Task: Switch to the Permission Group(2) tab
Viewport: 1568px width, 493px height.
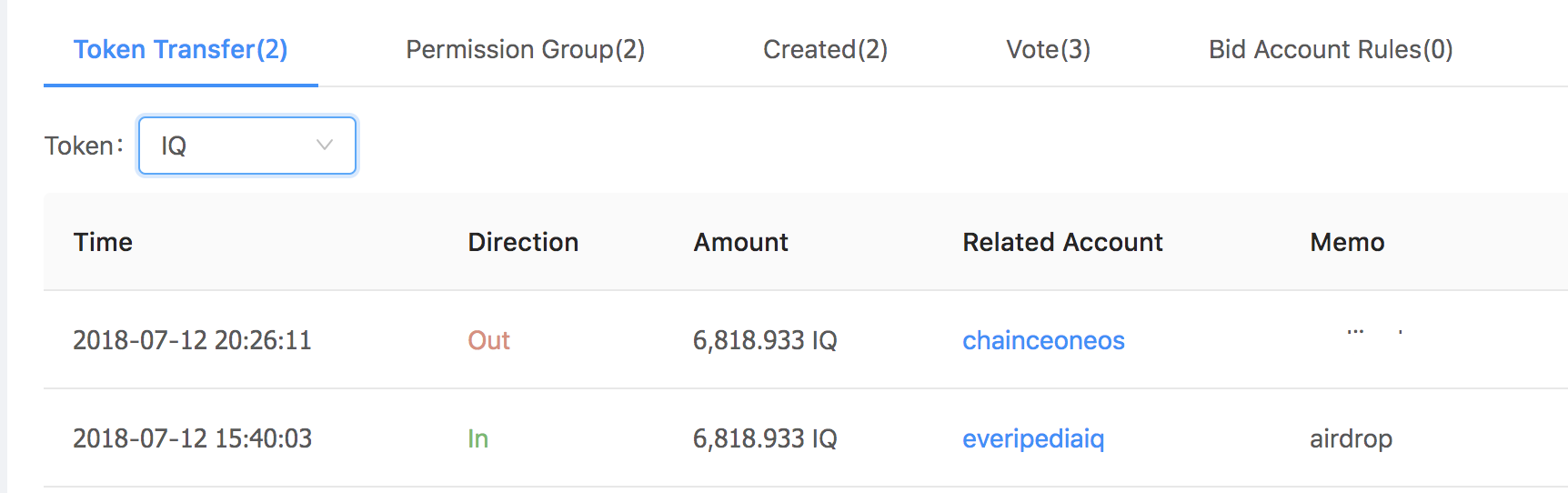Action: click(x=525, y=49)
